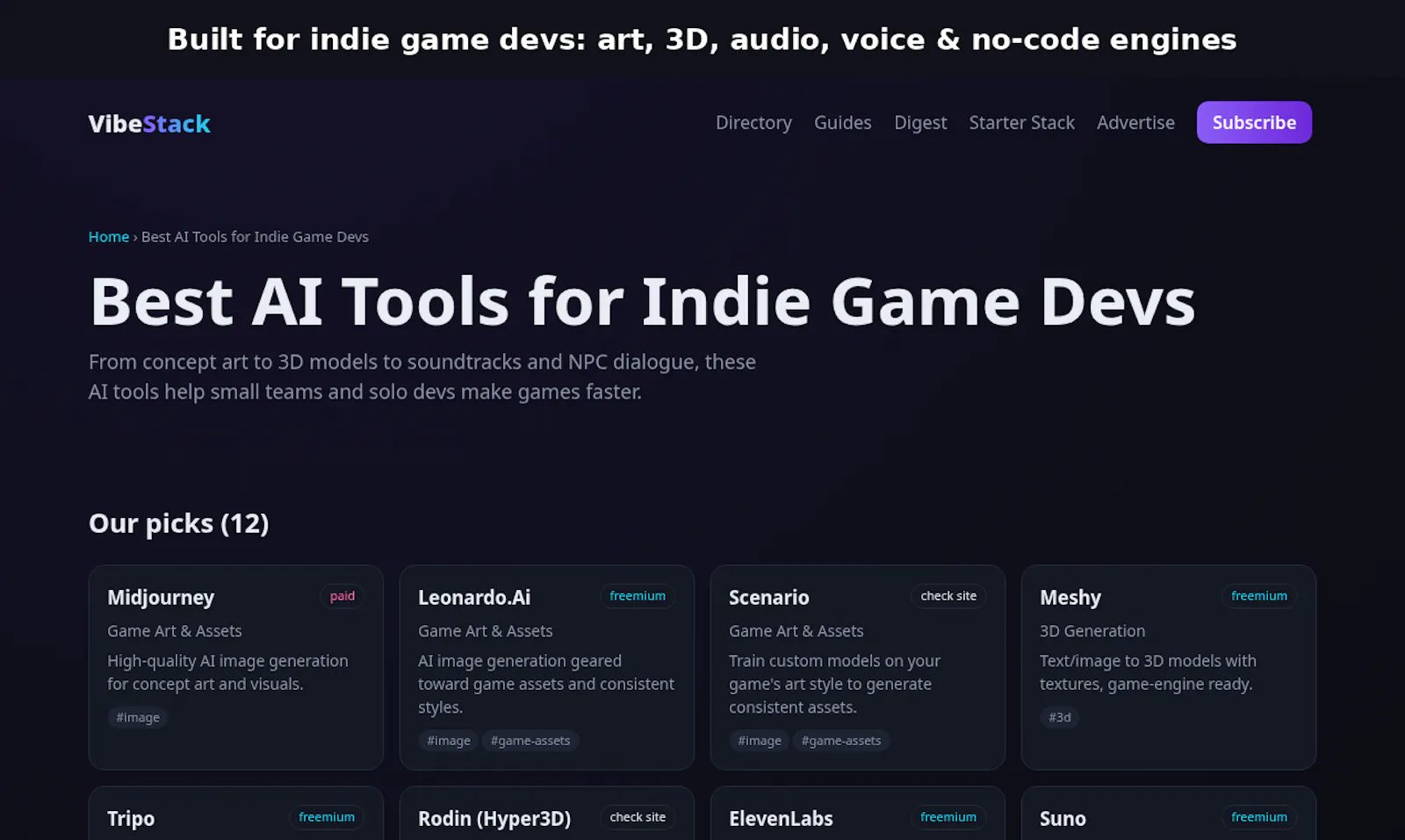Image resolution: width=1405 pixels, height=840 pixels.
Task: Open the Meshy tool card title
Action: pos(1070,598)
